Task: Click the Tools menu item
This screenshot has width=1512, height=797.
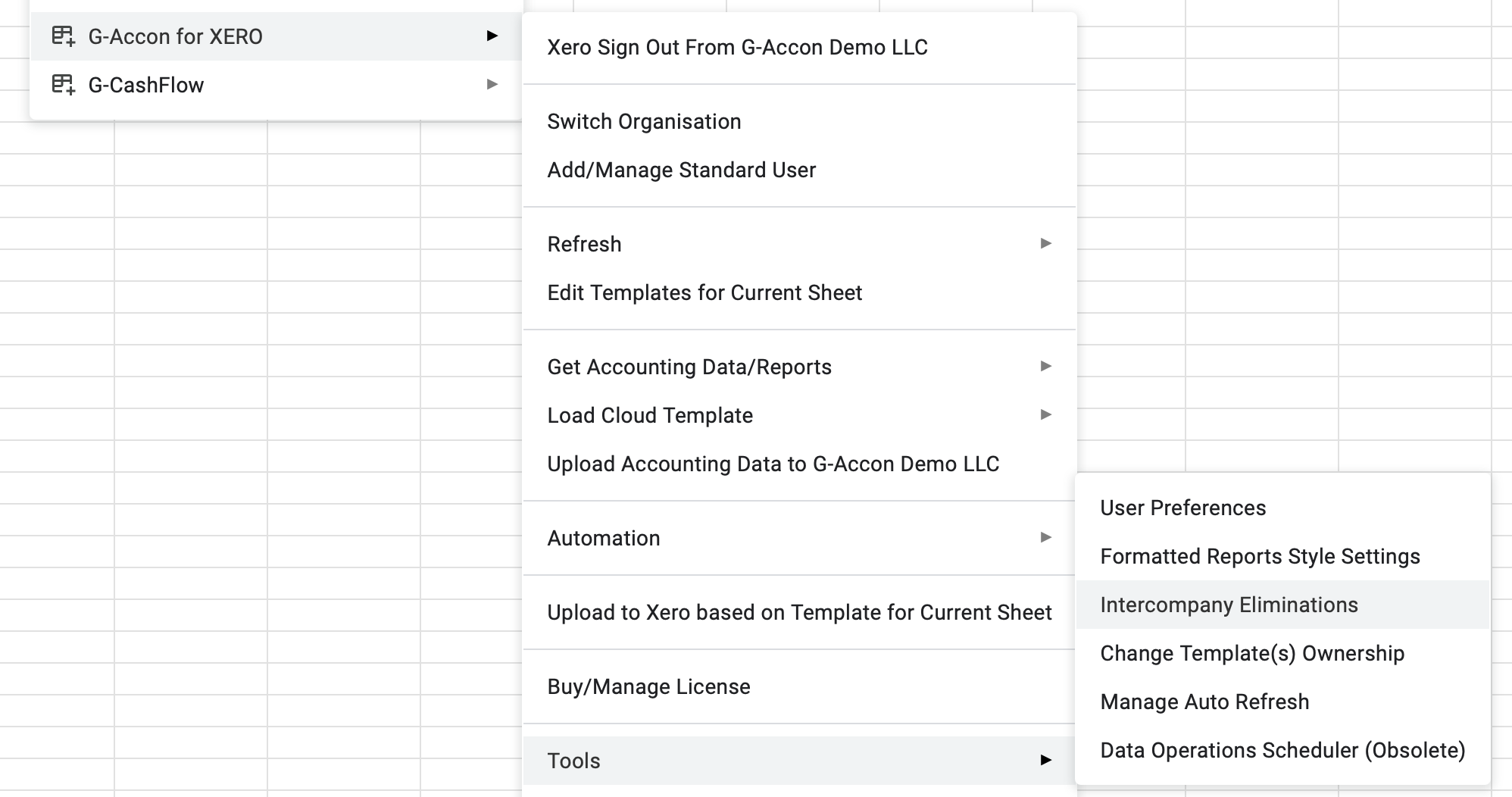Action: [799, 761]
